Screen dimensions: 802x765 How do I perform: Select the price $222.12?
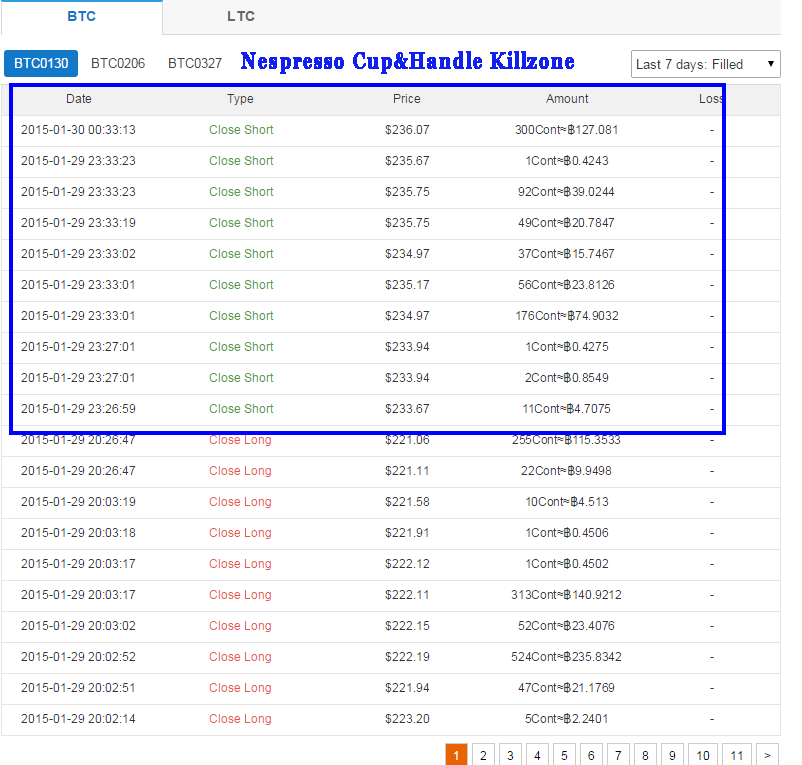[x=407, y=564]
